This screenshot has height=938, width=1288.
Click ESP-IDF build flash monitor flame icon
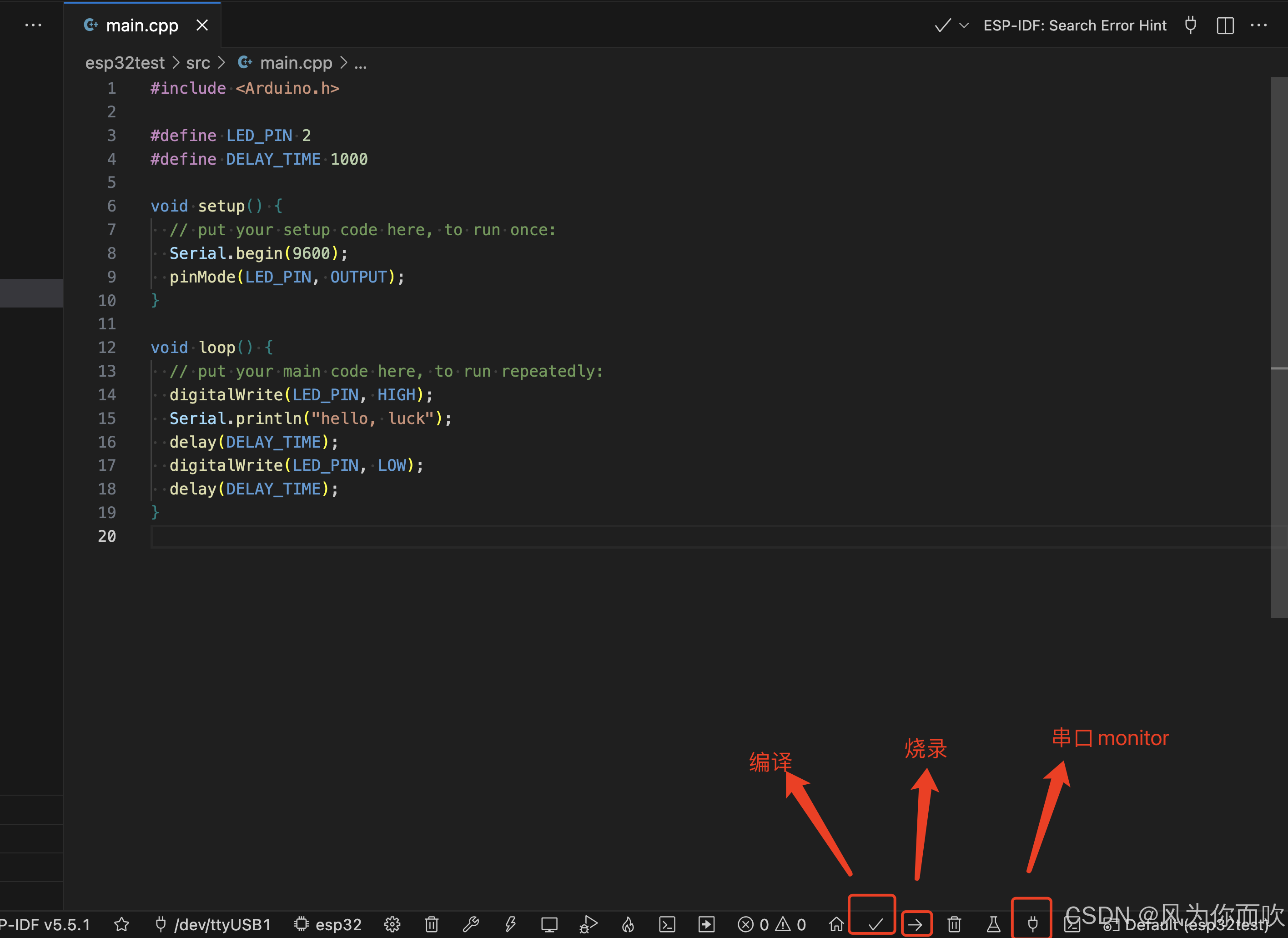[x=628, y=924]
